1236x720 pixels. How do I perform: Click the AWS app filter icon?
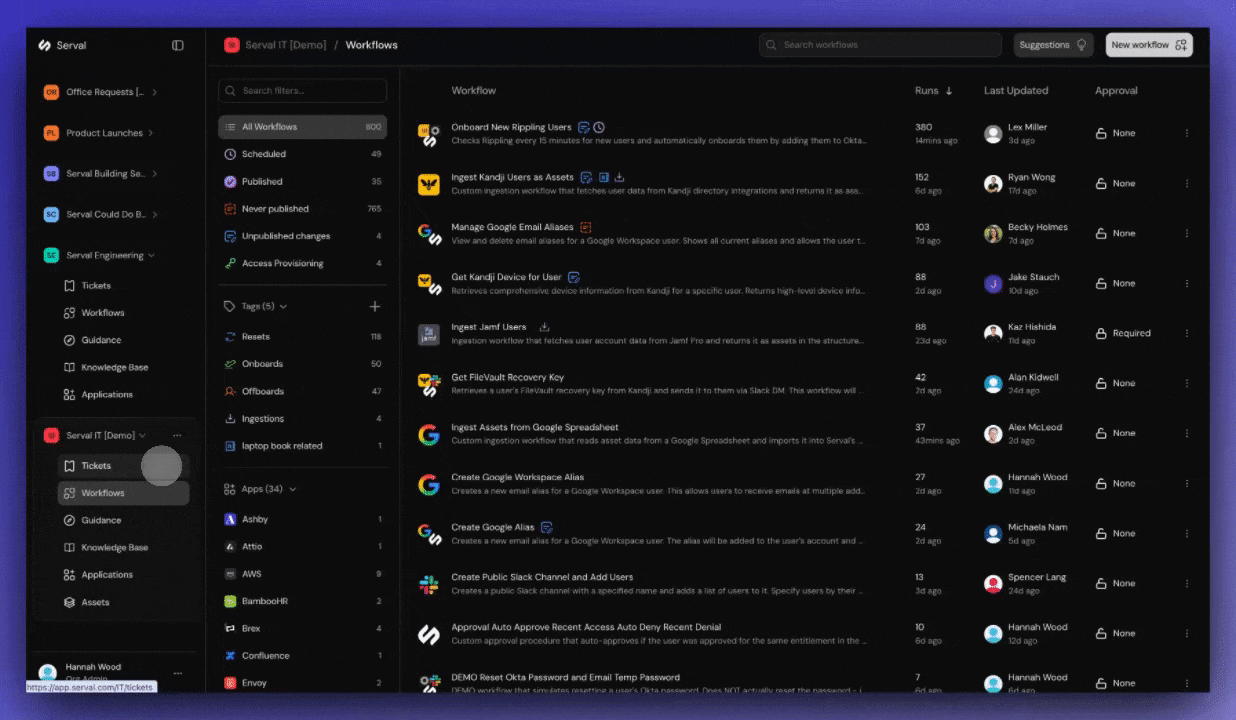[x=229, y=573]
